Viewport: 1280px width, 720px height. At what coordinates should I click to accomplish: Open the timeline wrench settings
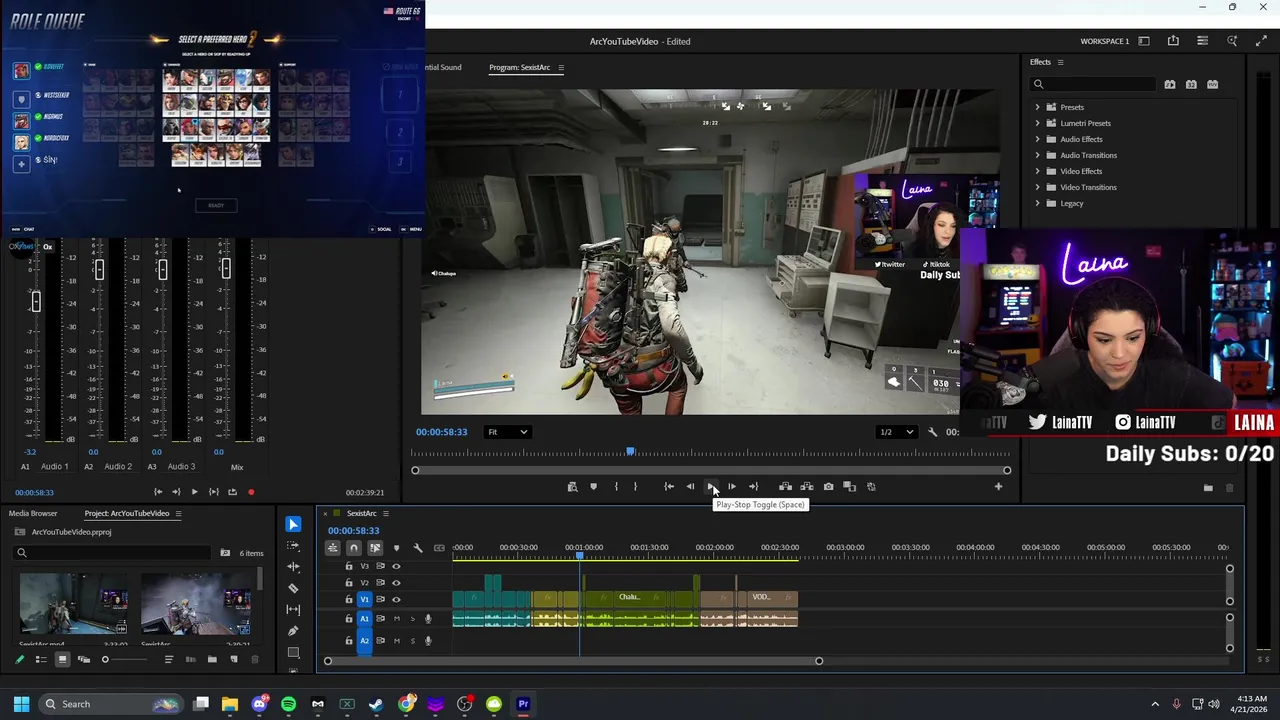pyautogui.click(x=418, y=548)
